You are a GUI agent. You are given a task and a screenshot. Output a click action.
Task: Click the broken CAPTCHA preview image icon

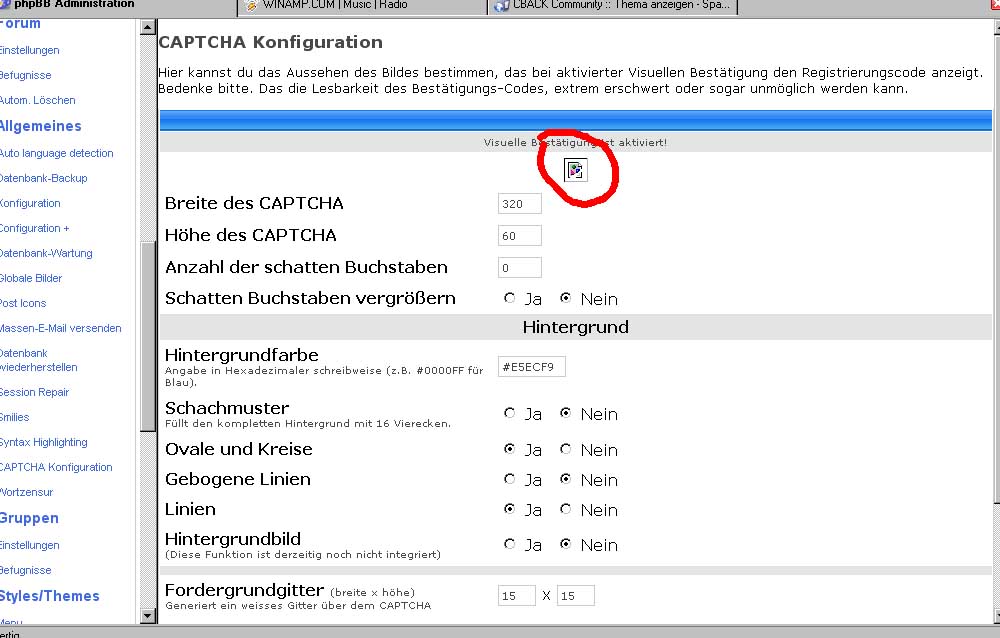575,171
